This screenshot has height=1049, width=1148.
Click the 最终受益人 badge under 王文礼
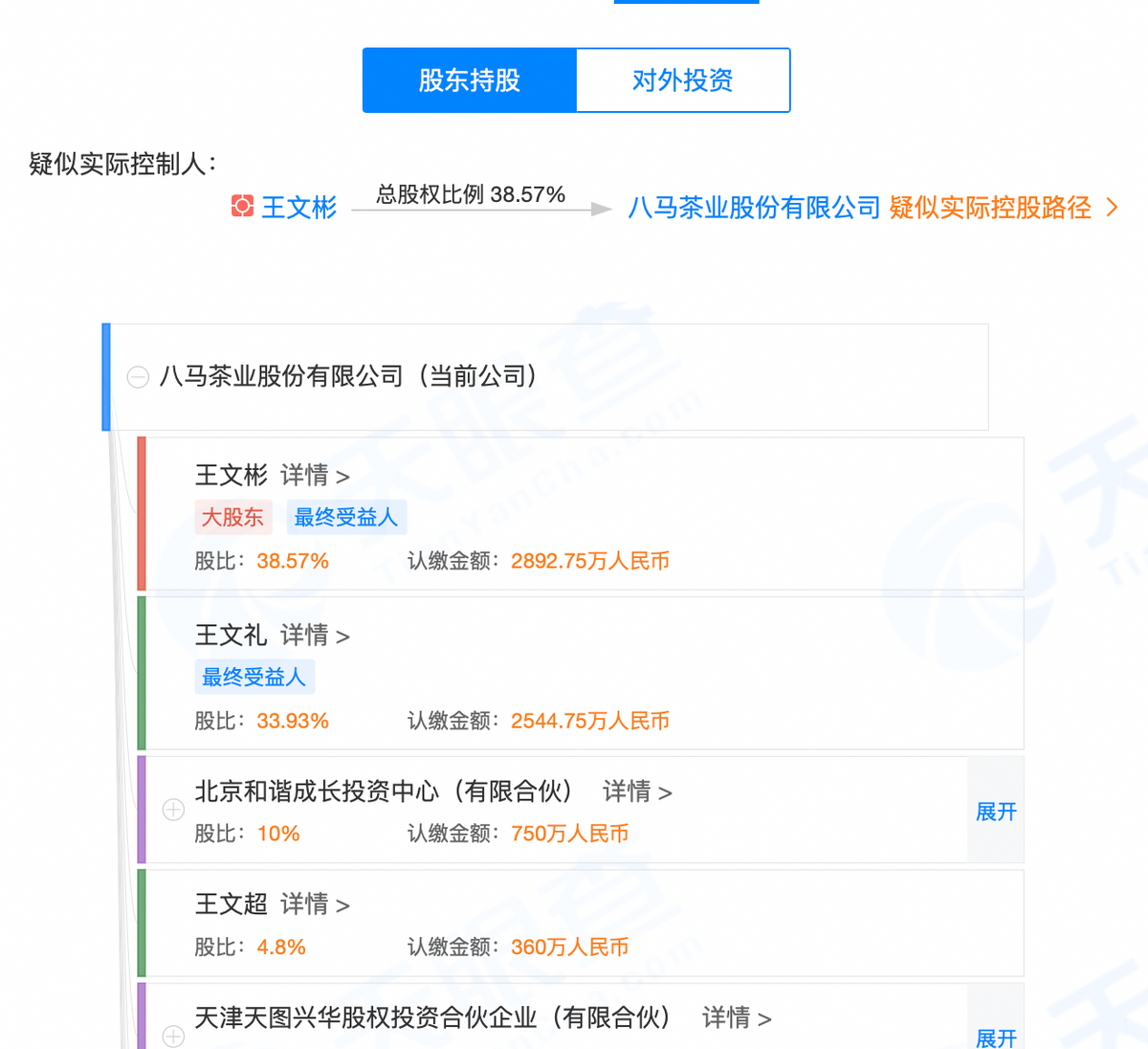(x=254, y=677)
